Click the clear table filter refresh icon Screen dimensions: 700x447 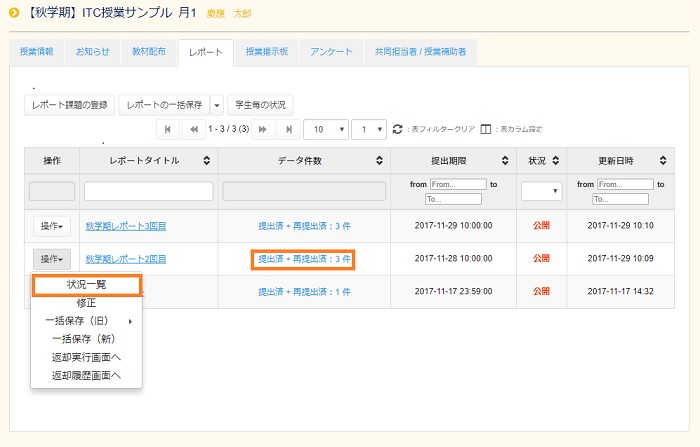pyautogui.click(x=398, y=130)
